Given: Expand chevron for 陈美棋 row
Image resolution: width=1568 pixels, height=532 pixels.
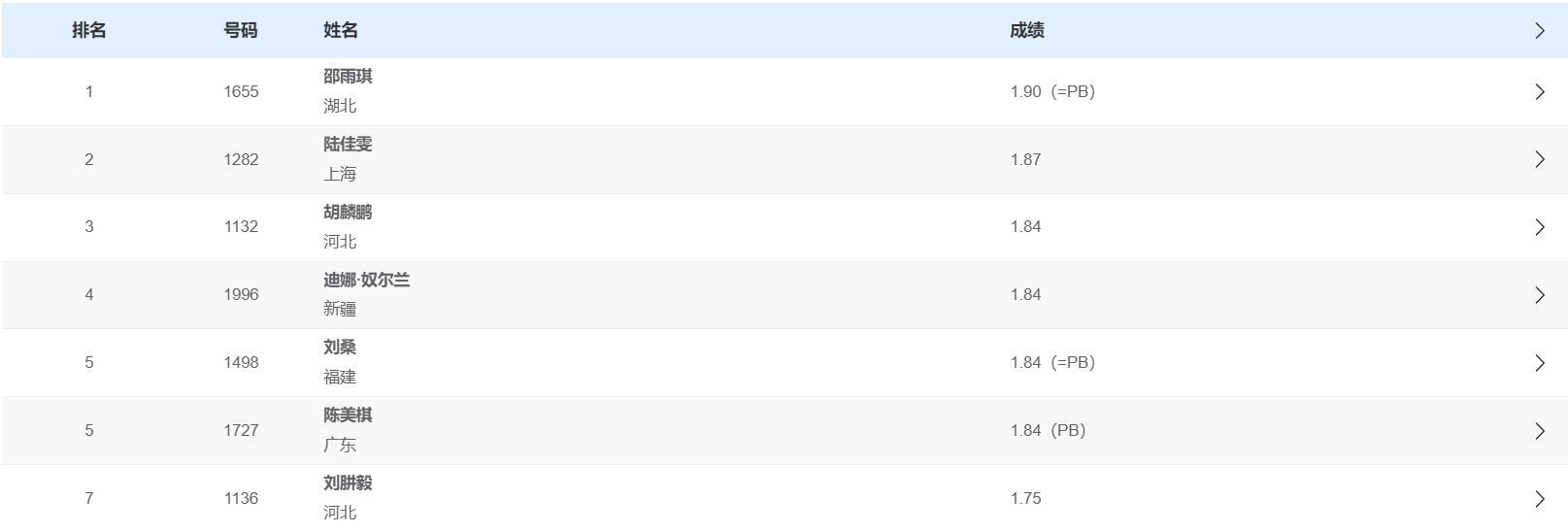Looking at the screenshot, I should point(1539,431).
